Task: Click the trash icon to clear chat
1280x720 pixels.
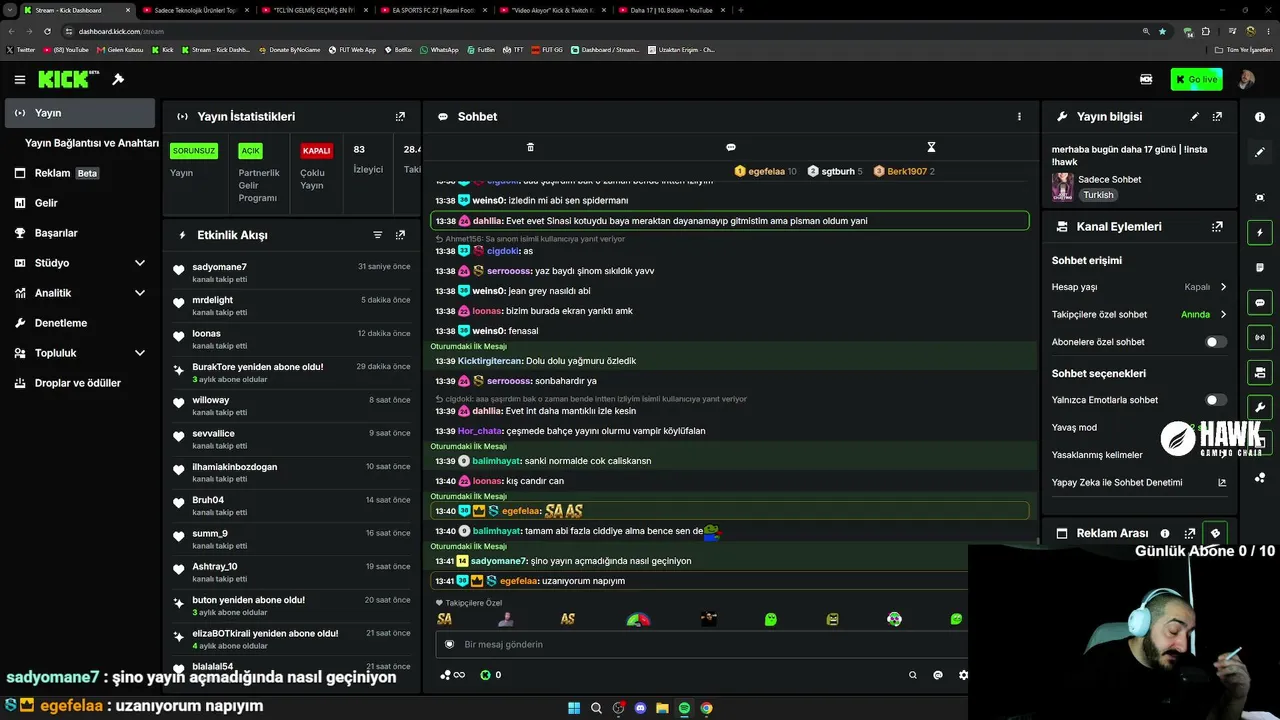Action: (x=530, y=147)
